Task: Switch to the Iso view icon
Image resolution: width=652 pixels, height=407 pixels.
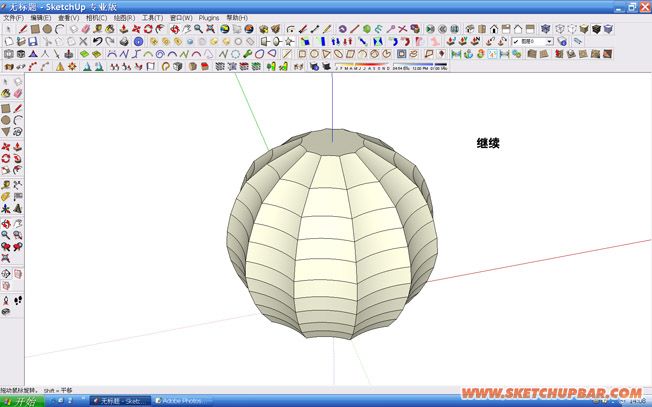Action: click(470, 29)
